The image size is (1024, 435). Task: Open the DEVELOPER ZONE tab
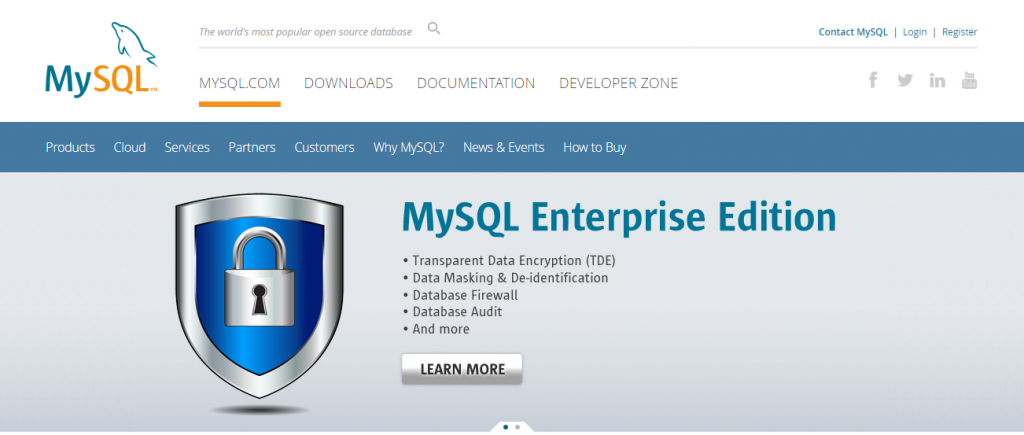click(618, 84)
